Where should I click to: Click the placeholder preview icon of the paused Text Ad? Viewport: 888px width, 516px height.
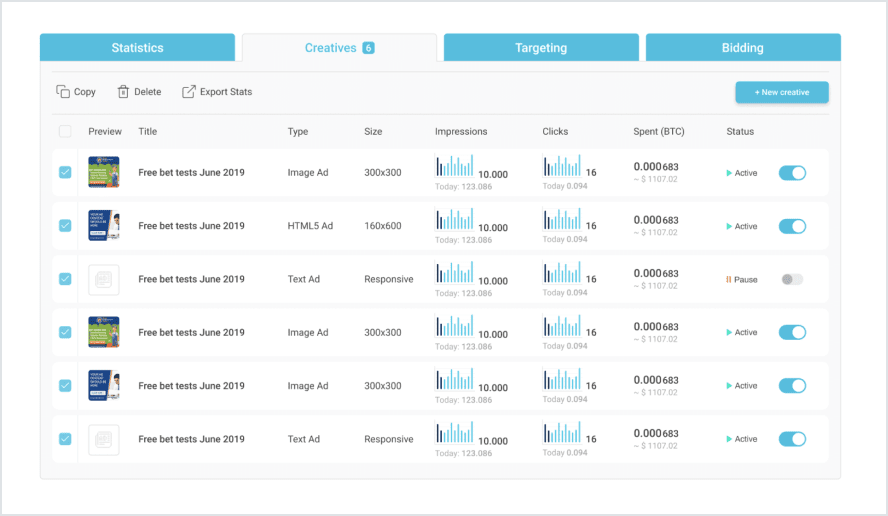tap(104, 279)
